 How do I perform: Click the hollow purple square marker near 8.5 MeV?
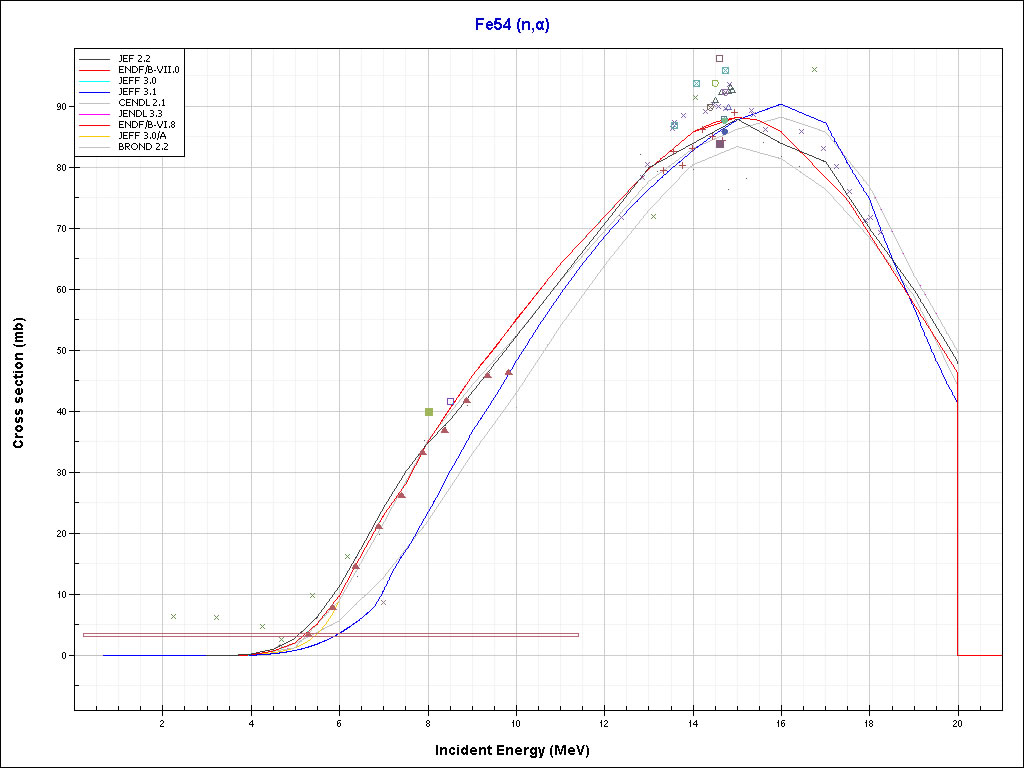pyautogui.click(x=450, y=401)
